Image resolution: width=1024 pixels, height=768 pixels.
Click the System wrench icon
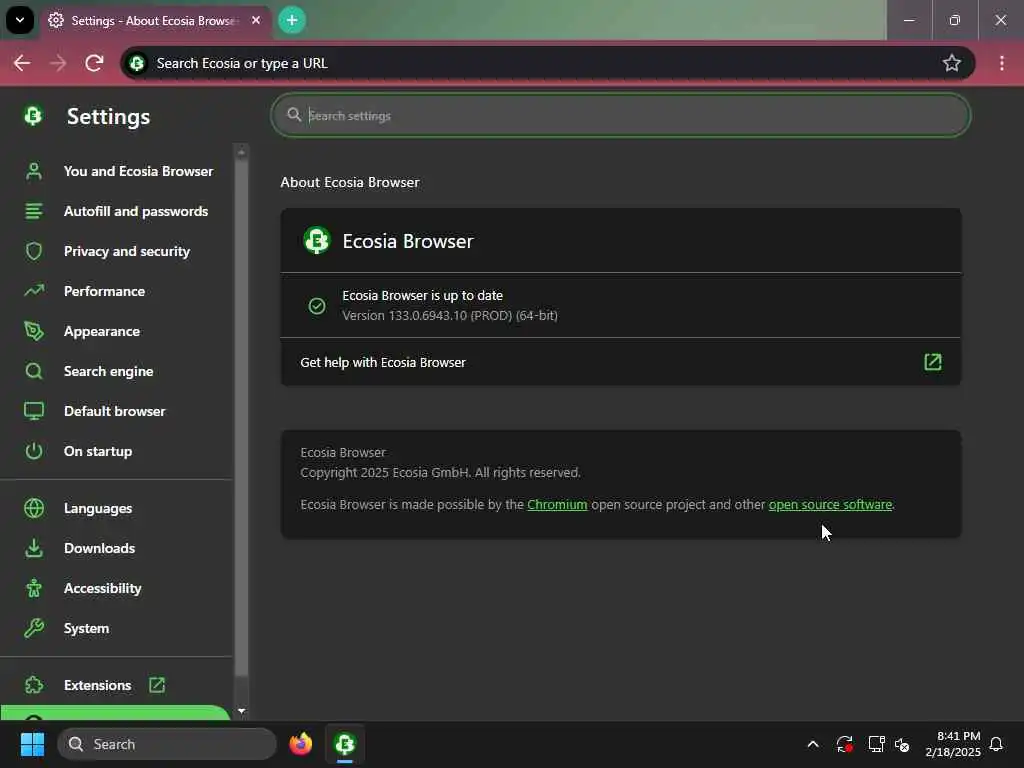click(34, 628)
